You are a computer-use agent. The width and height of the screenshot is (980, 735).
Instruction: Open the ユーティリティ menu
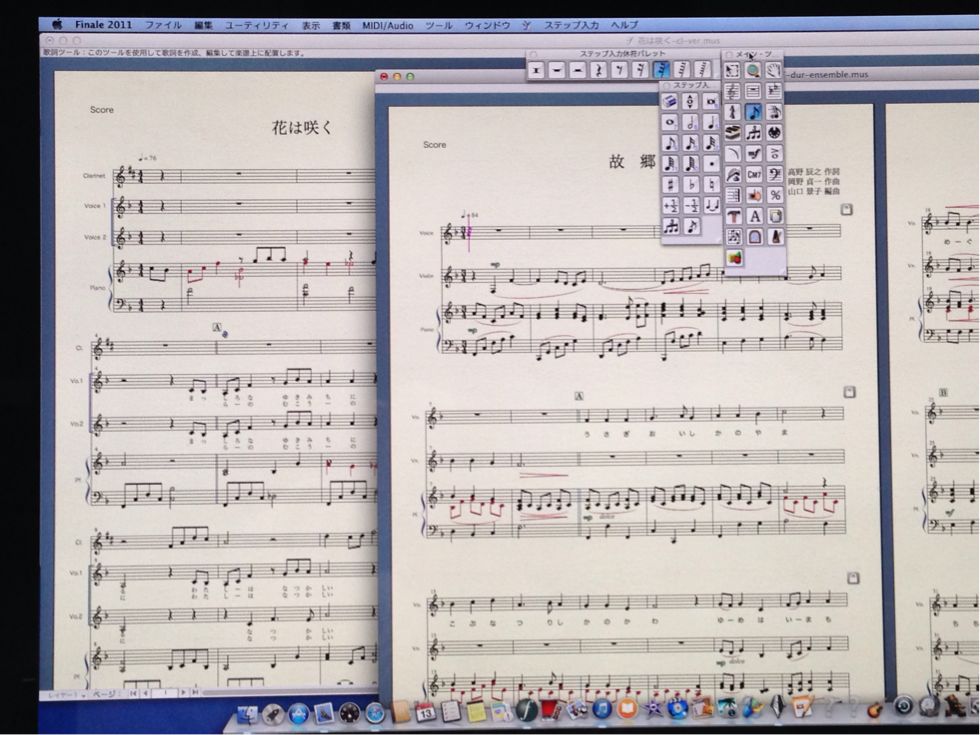click(257, 25)
